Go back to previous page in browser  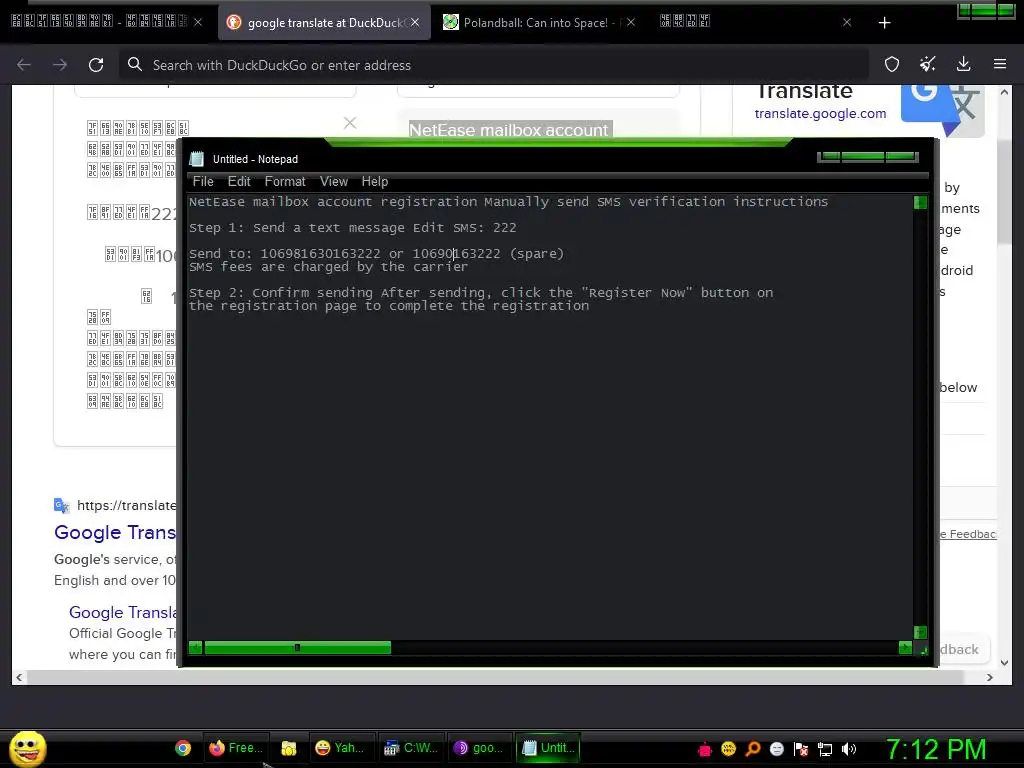coord(24,65)
